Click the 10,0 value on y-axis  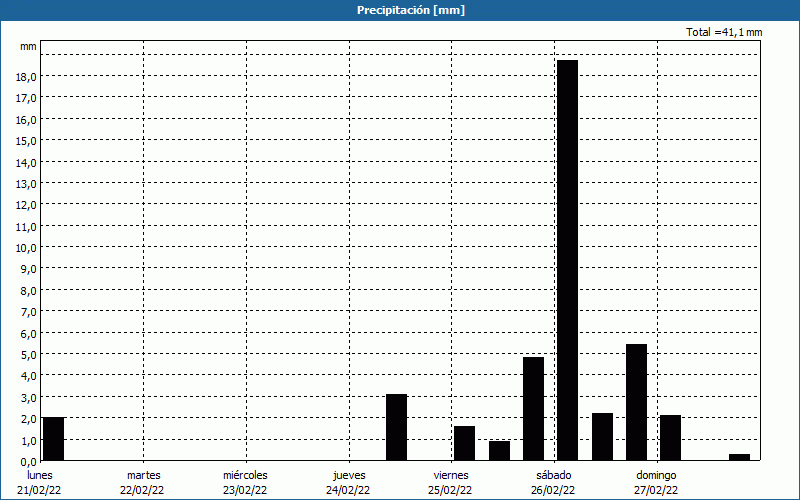[27, 247]
